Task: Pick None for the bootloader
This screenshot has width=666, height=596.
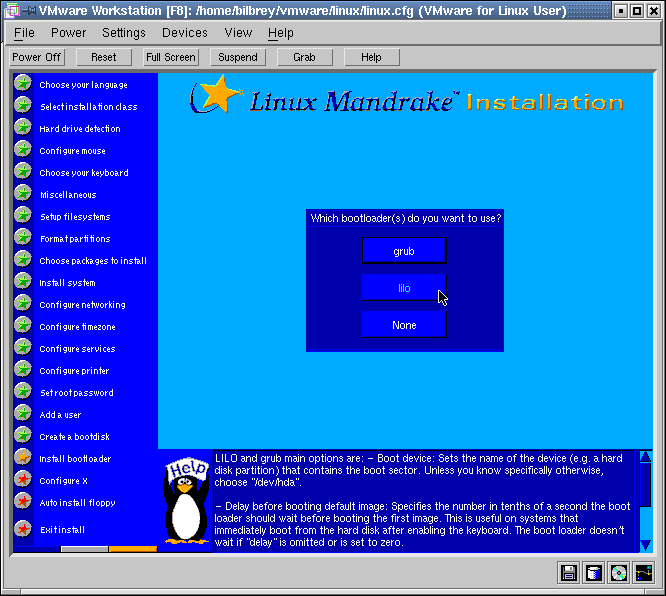Action: click(x=404, y=325)
